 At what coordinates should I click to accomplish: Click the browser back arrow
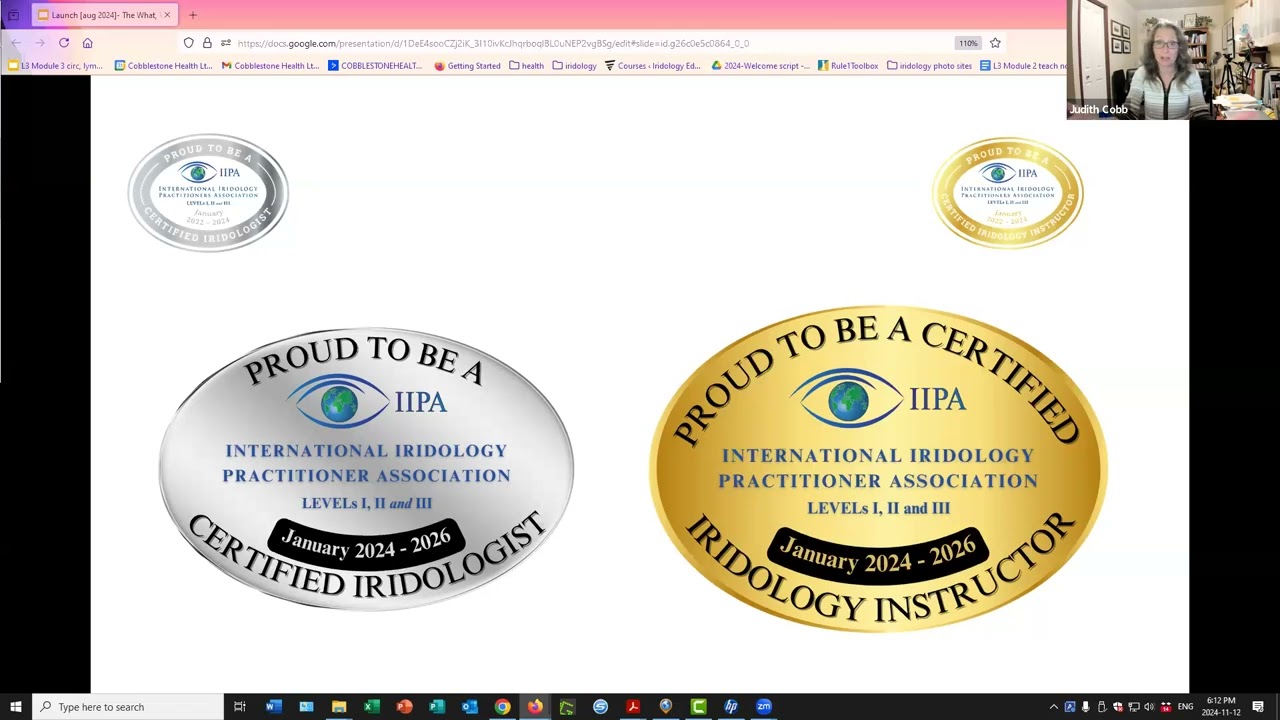16,43
